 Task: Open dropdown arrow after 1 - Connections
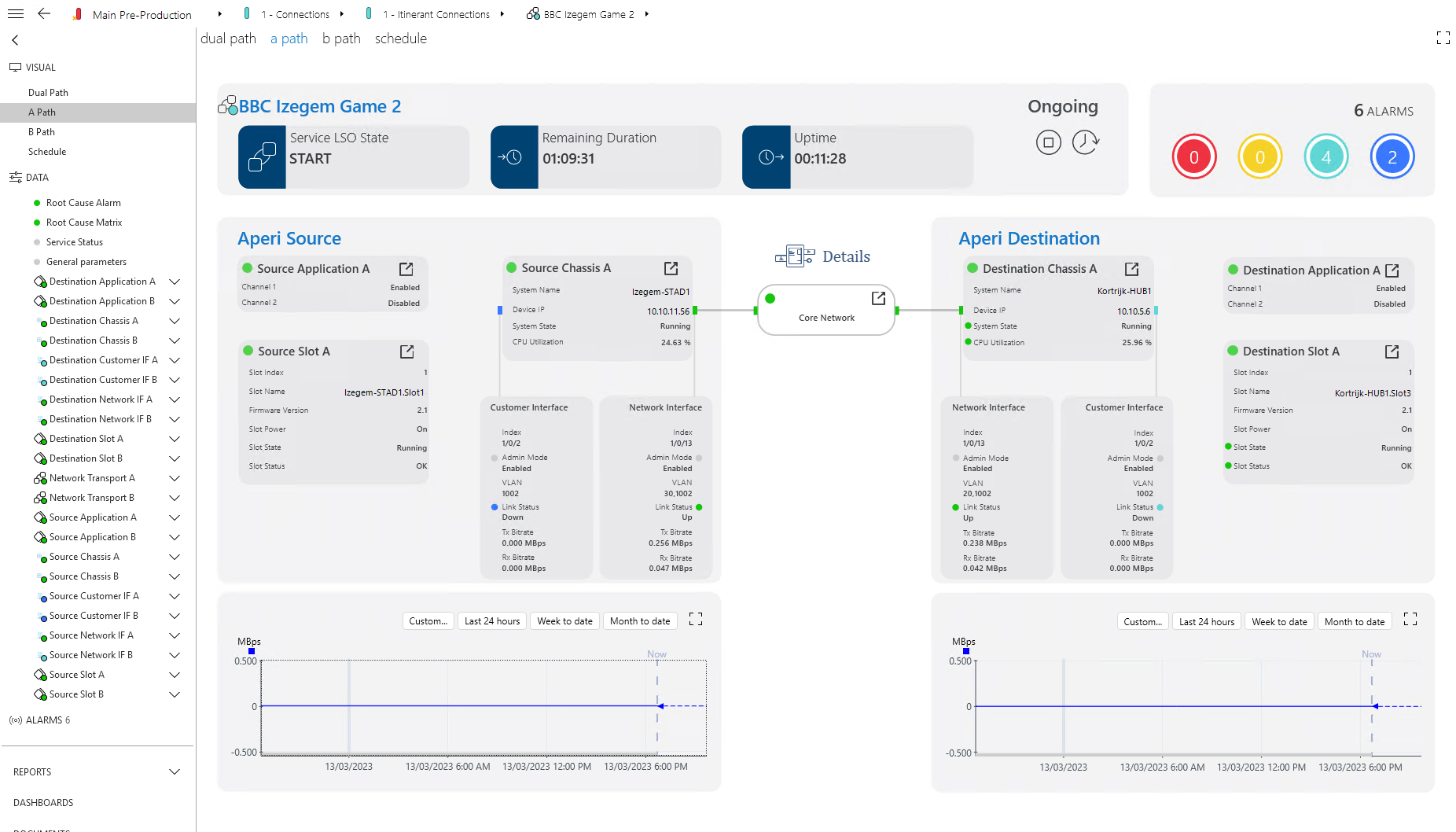(x=342, y=14)
